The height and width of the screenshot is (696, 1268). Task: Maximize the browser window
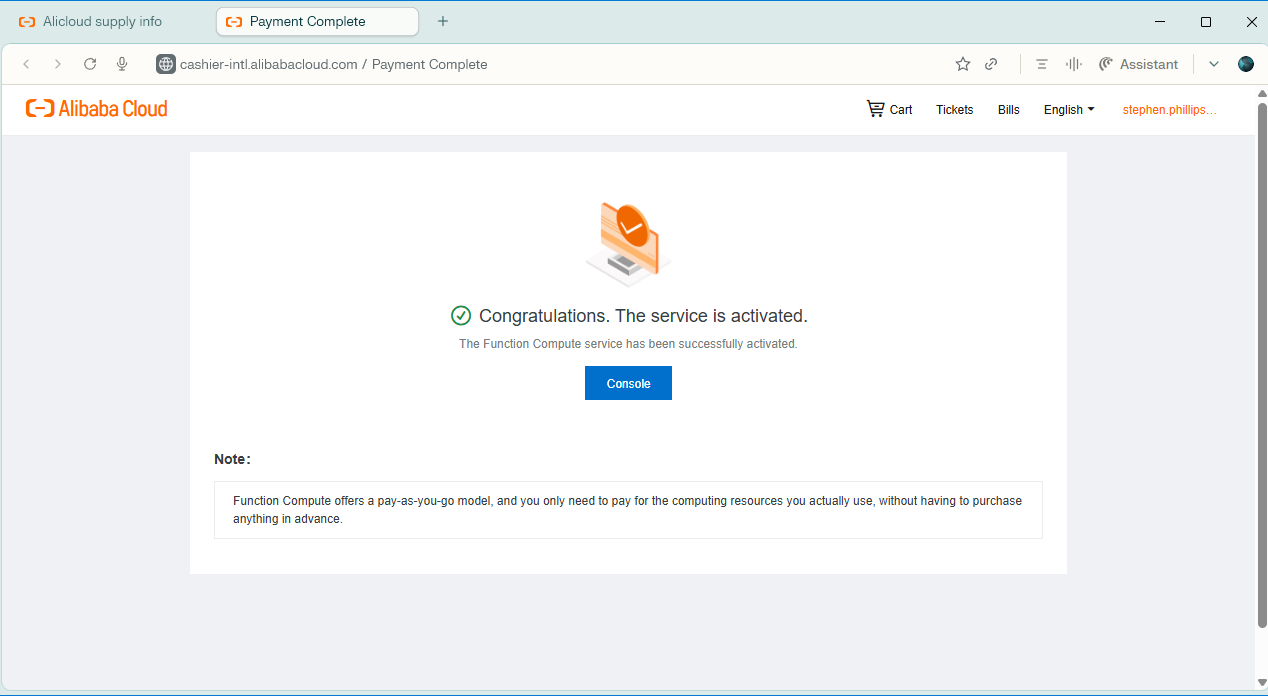1206,21
